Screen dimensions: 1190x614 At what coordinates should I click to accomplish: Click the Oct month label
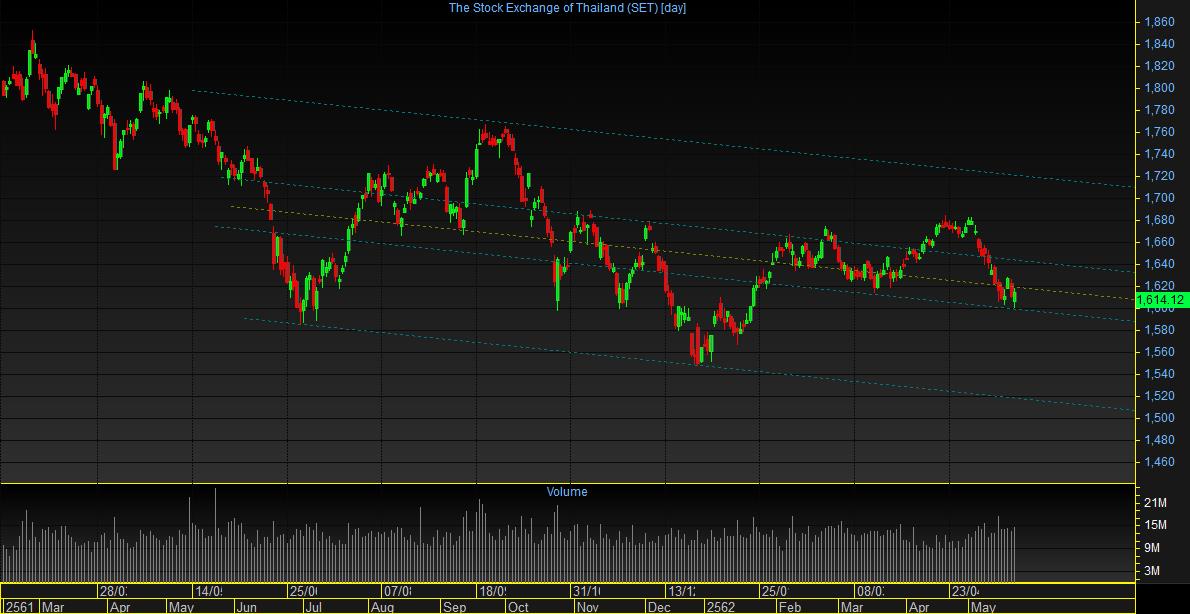[x=519, y=607]
